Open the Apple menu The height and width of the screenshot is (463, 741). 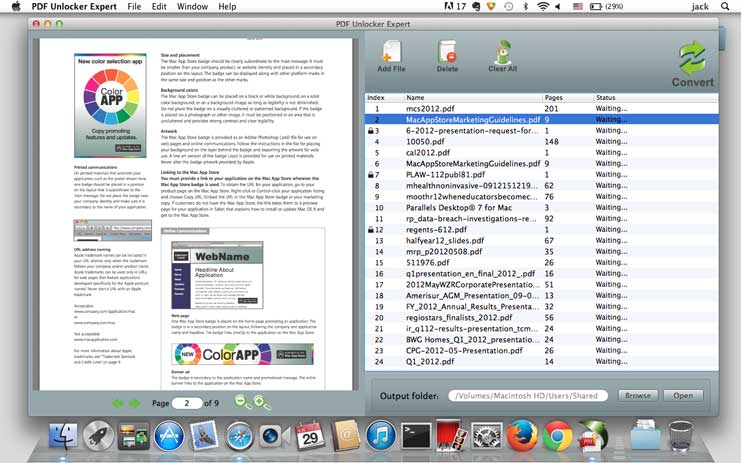[x=16, y=7]
